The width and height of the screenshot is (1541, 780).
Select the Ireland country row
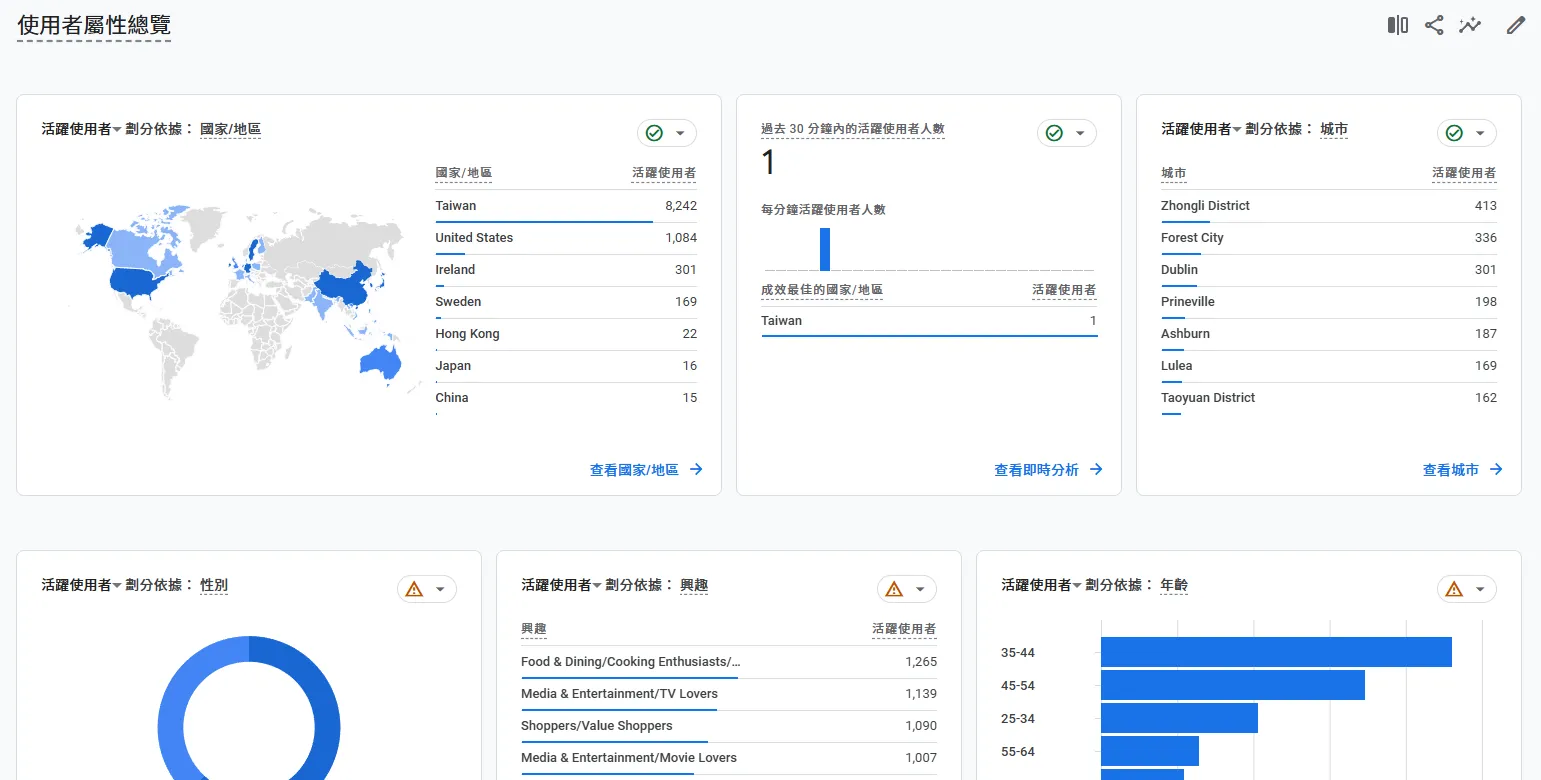(x=566, y=270)
